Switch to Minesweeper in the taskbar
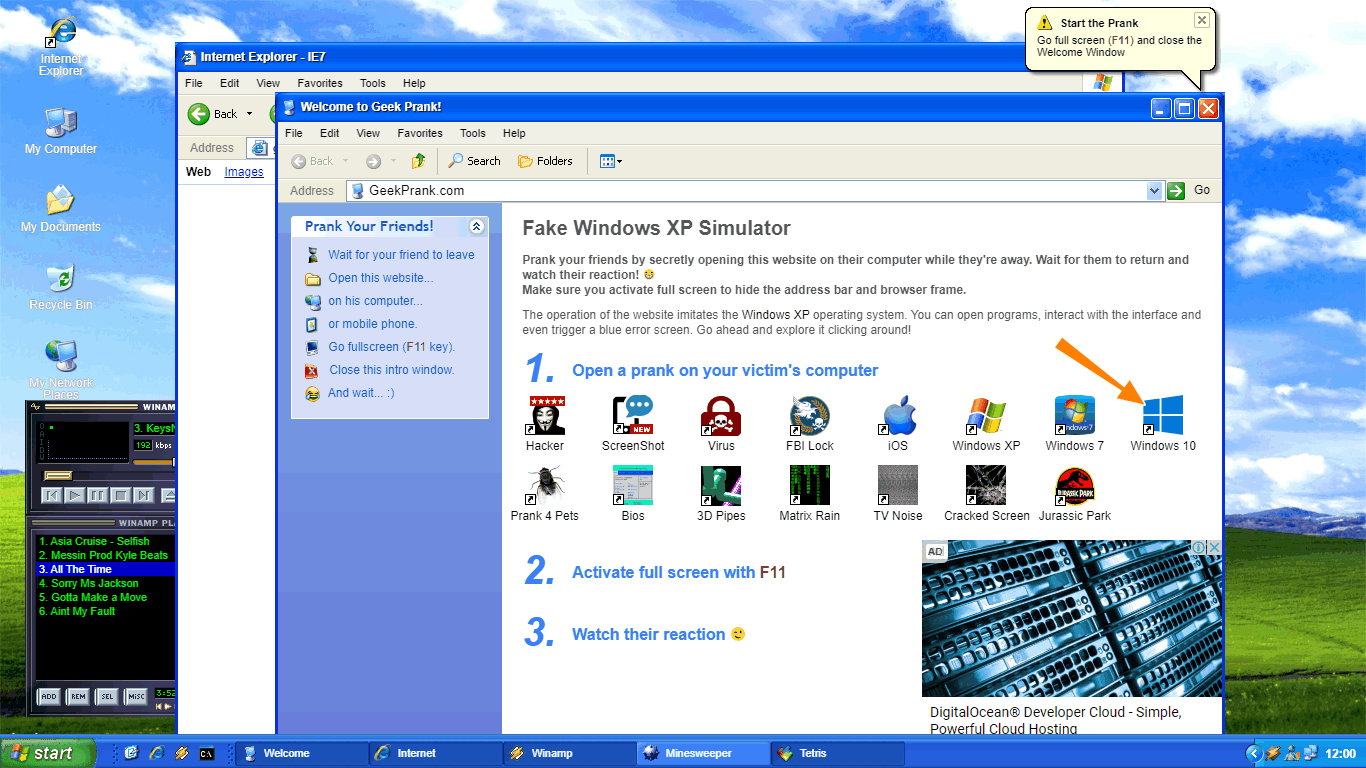1366x768 pixels. pos(700,753)
